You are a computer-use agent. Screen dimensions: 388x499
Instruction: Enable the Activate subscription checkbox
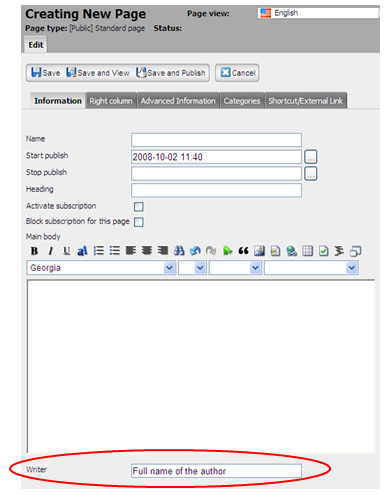tap(139, 207)
